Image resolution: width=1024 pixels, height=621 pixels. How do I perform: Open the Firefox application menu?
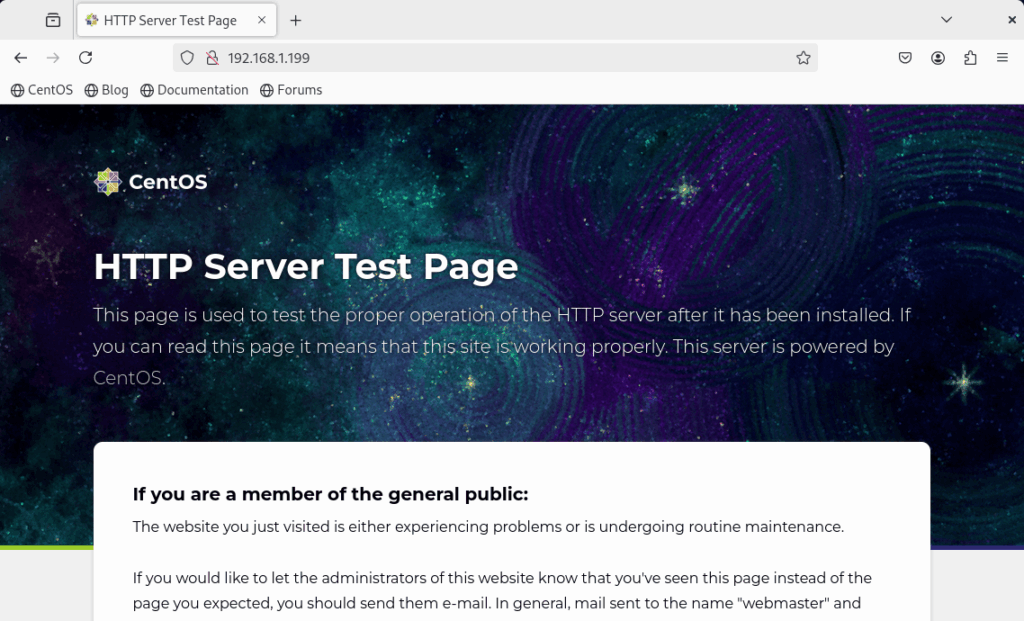click(x=1002, y=58)
